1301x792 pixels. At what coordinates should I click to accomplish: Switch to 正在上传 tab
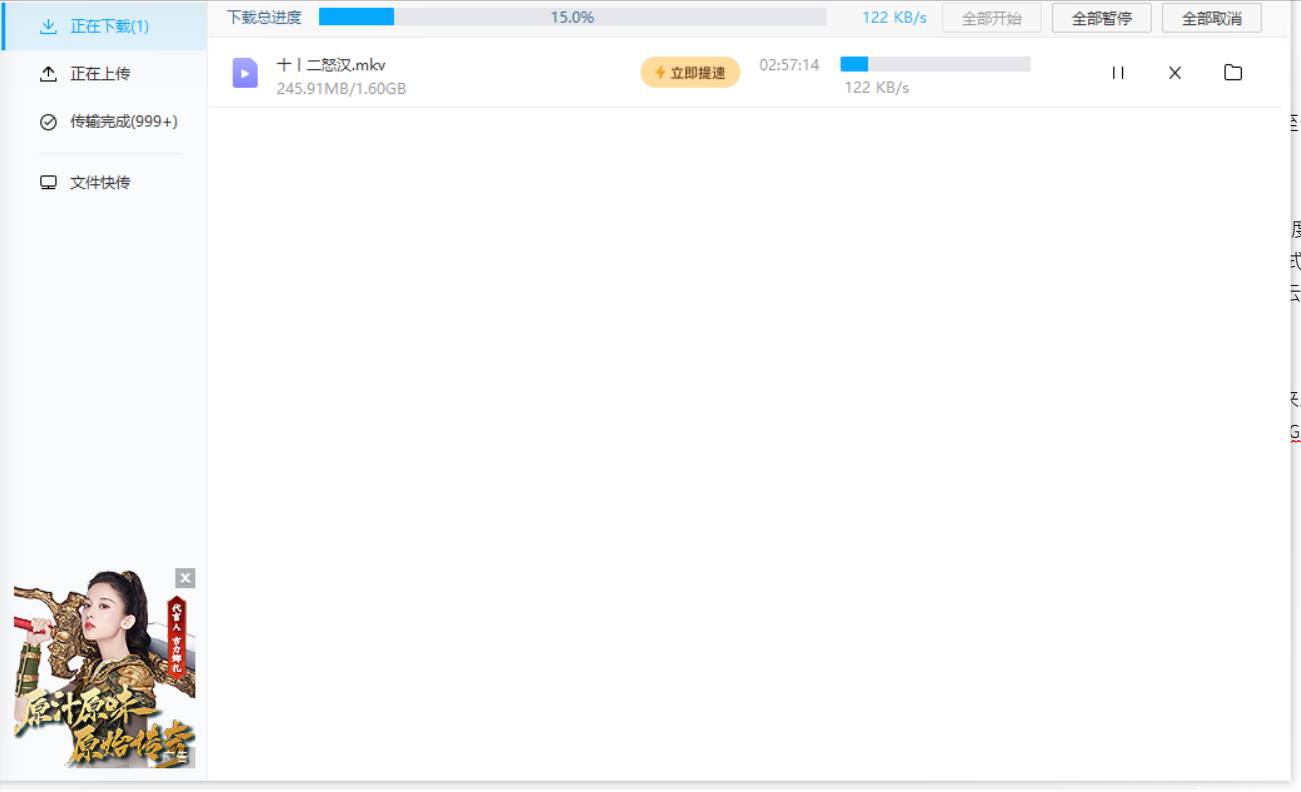point(100,74)
